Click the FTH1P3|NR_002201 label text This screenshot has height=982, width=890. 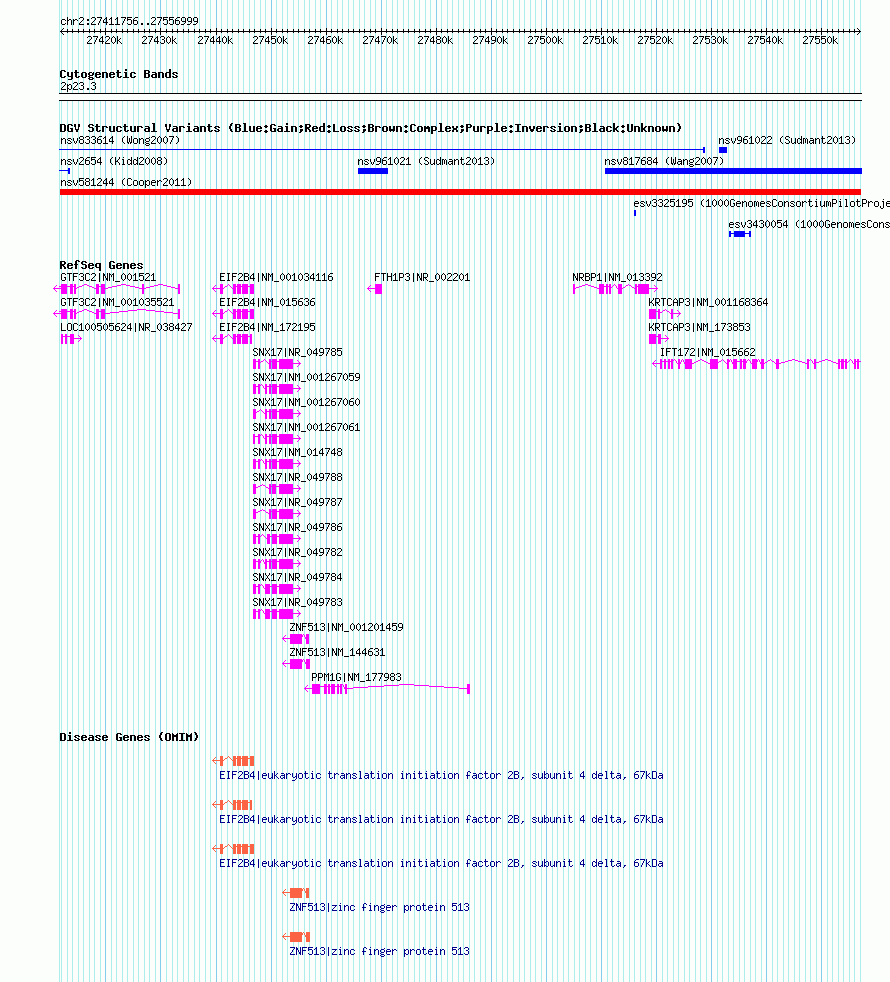[422, 277]
